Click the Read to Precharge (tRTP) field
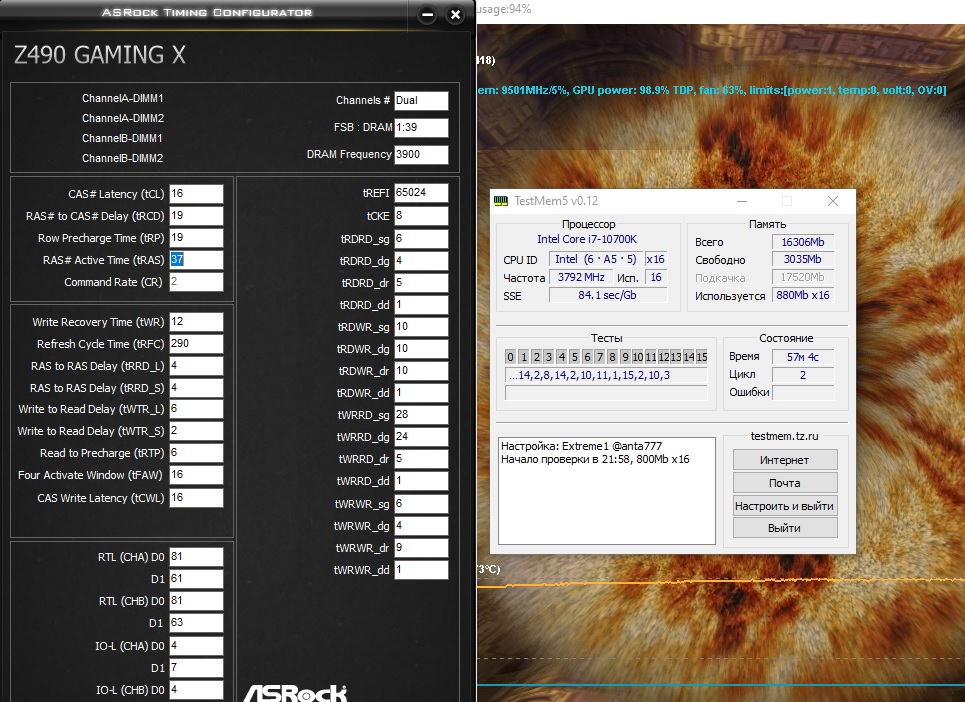965x702 pixels. [x=196, y=453]
